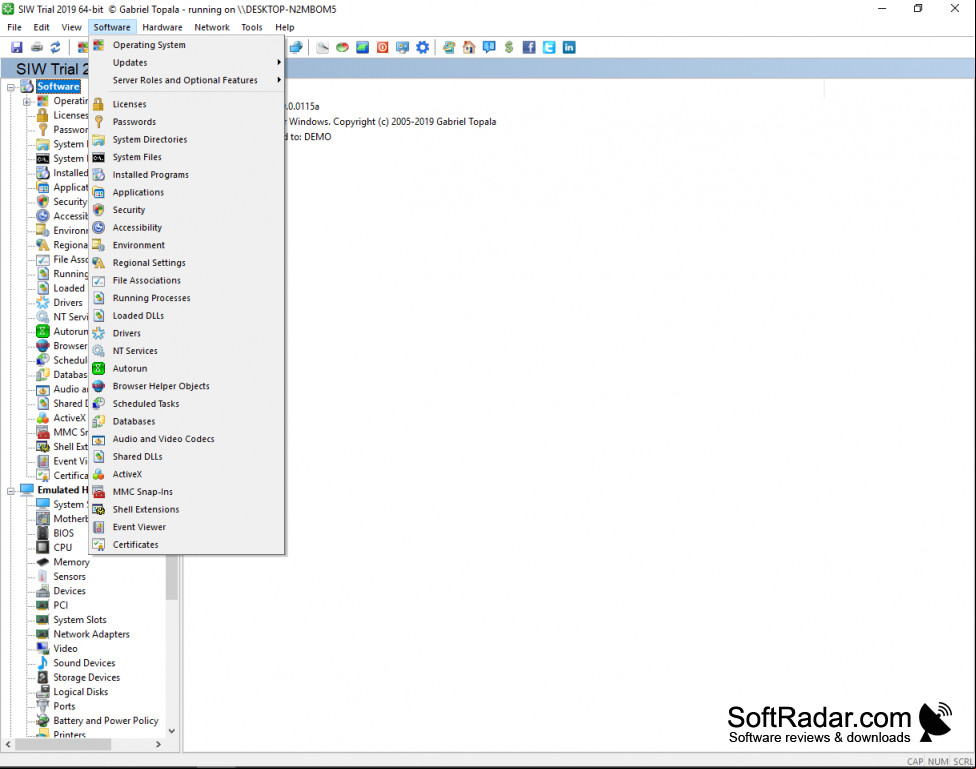Collapse the Emulated Hardware tree node
Viewport: 976px width, 769px height.
tap(11, 490)
